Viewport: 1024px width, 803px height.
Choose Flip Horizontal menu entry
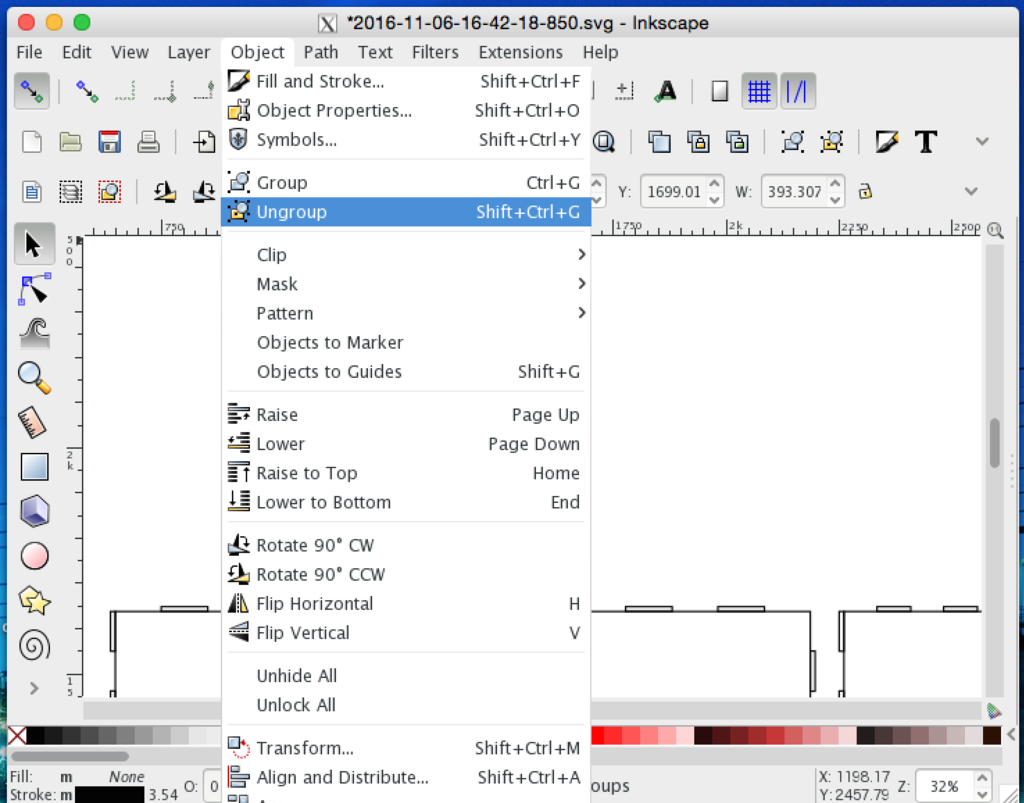(x=406, y=603)
